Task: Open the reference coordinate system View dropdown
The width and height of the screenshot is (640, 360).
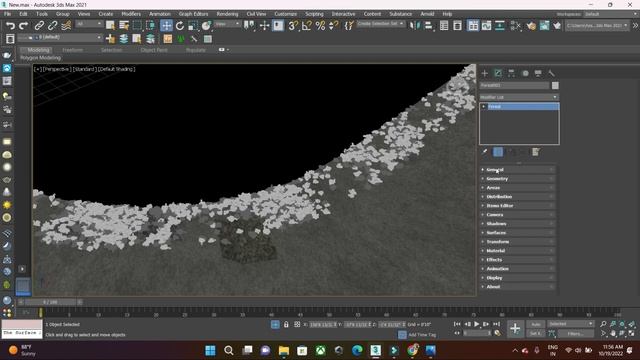Action: [x=228, y=24]
